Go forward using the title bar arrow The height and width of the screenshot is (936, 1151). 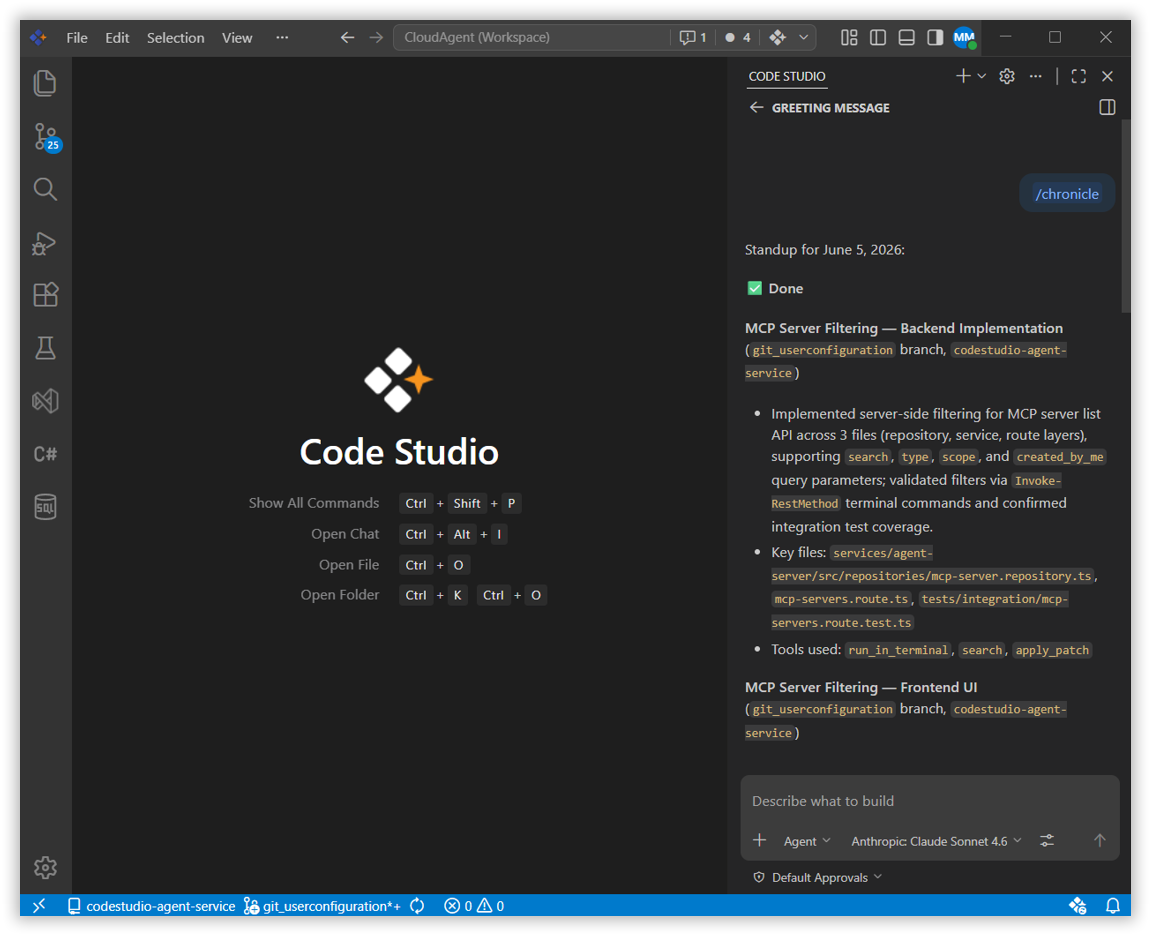tap(376, 37)
